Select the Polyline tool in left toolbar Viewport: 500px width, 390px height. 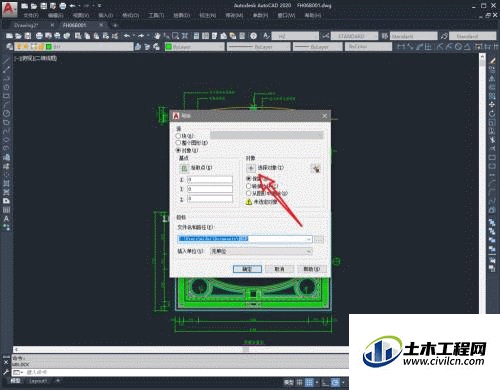coord(6,78)
